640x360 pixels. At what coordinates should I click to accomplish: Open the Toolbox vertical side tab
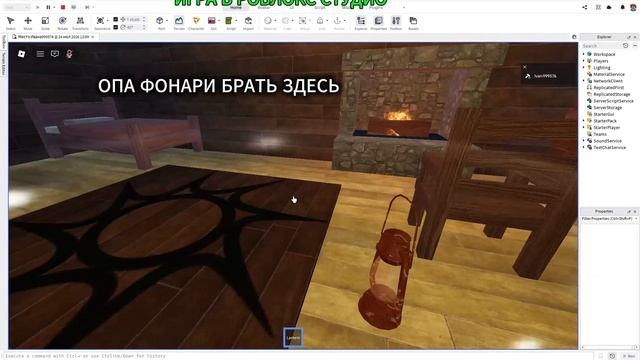4,42
